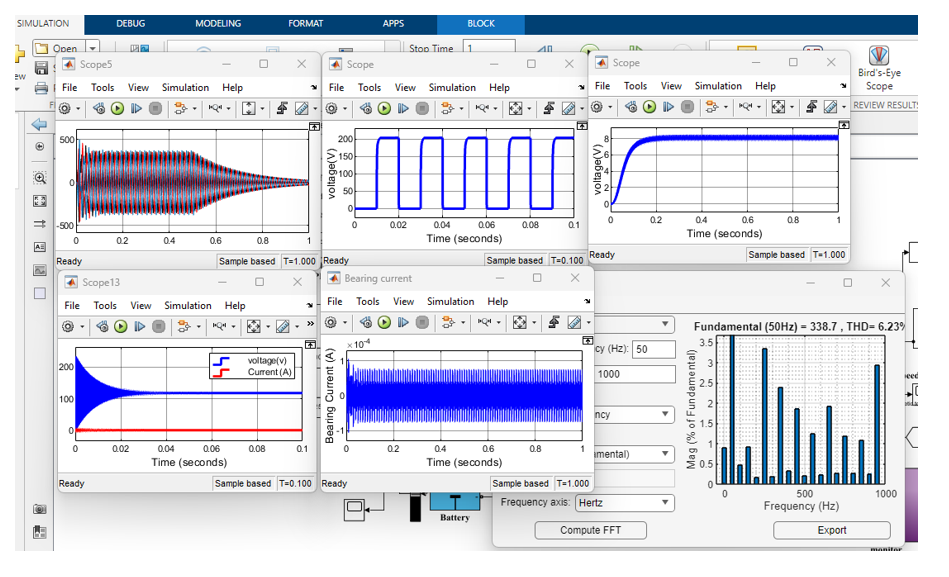Select zoom X tool in Scope5 toolbar
The height and width of the screenshot is (577, 949).
pyautogui.click(x=215, y=108)
